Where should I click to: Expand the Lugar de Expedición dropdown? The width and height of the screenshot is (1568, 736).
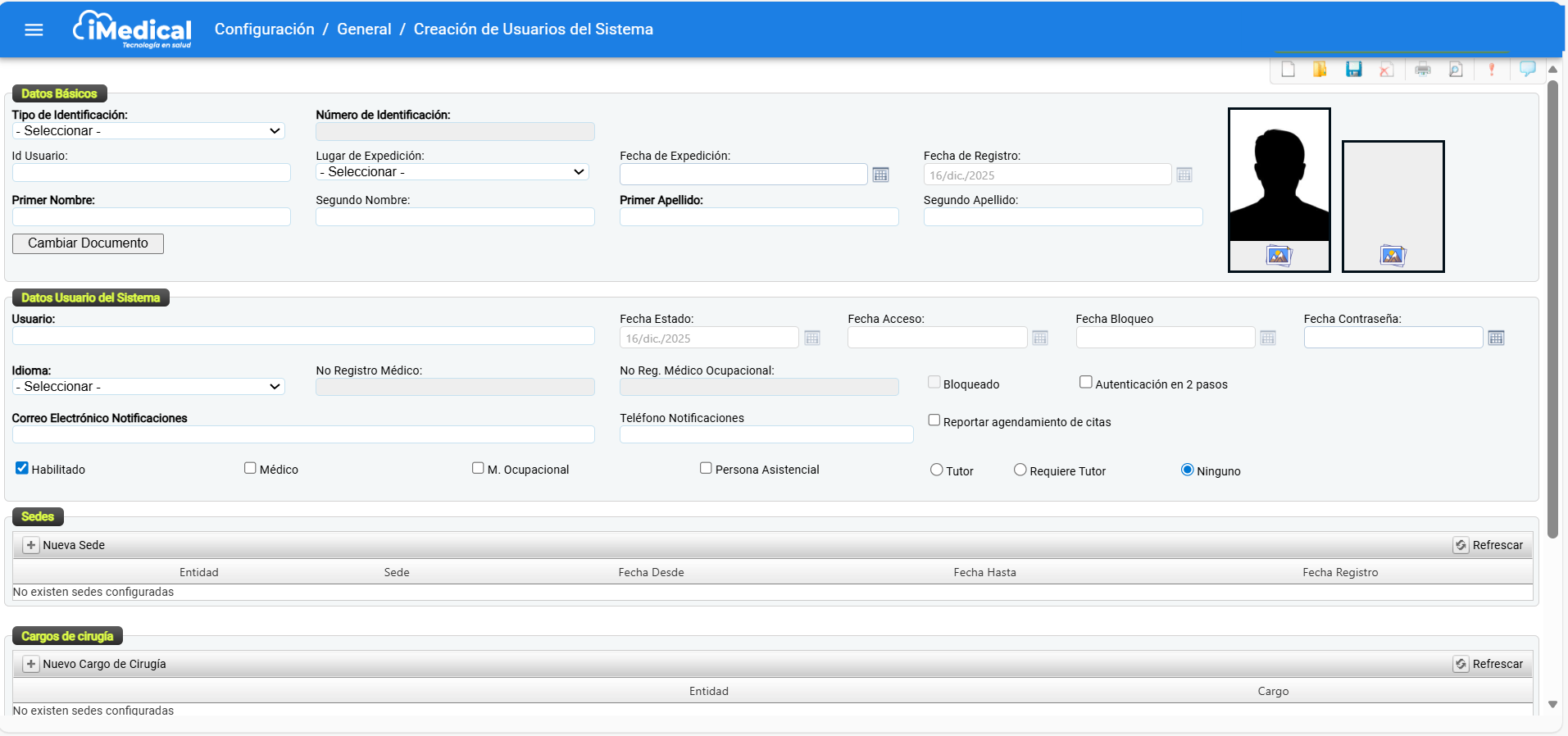tap(452, 172)
